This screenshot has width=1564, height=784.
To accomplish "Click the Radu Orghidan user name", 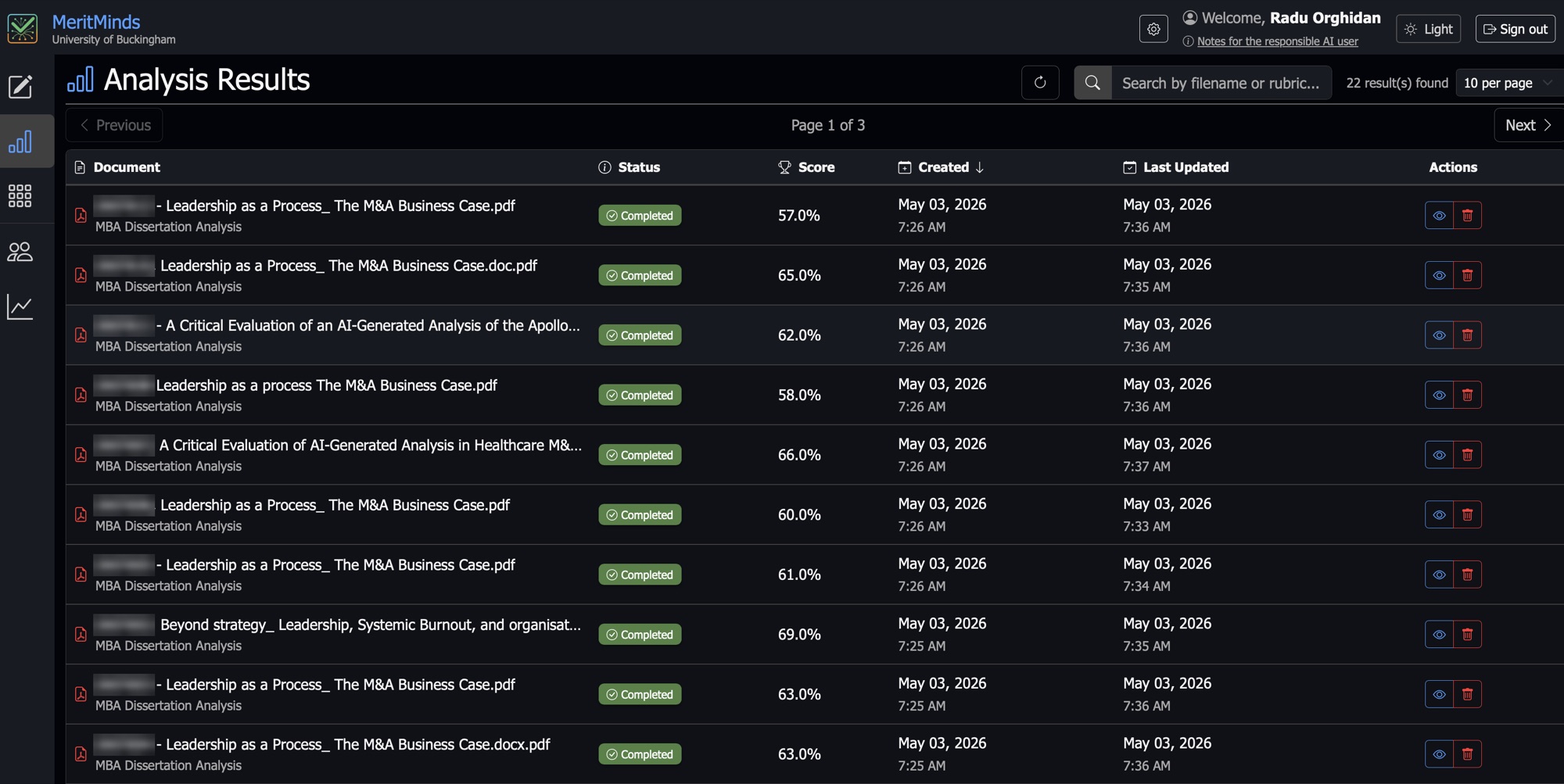I will coord(1325,18).
